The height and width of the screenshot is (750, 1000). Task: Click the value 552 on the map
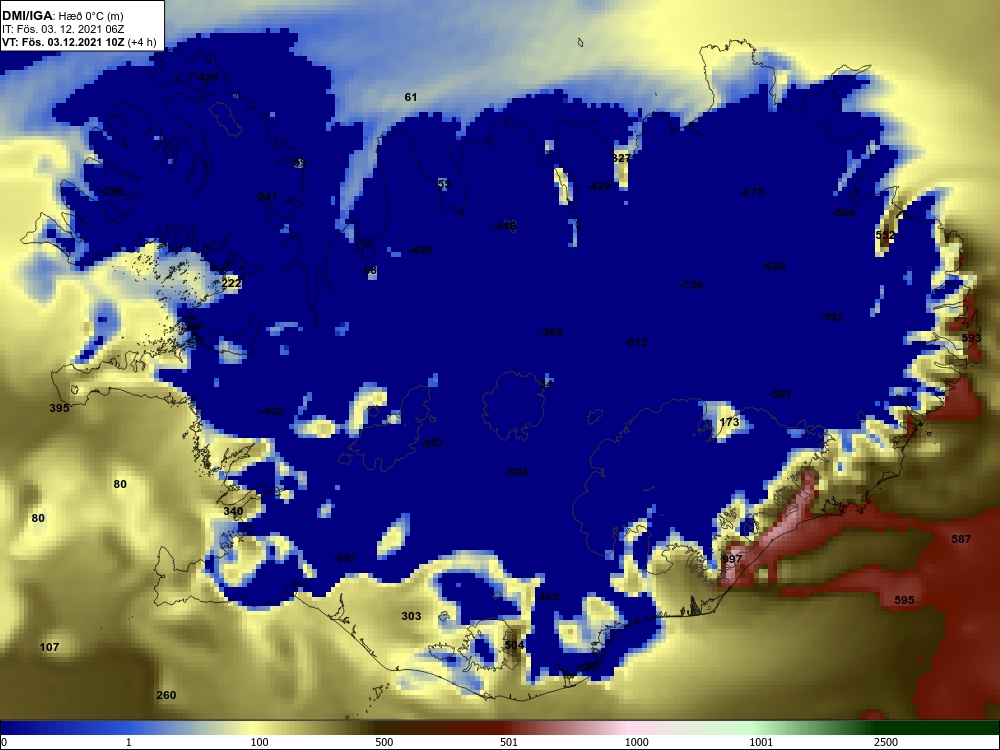click(885, 235)
